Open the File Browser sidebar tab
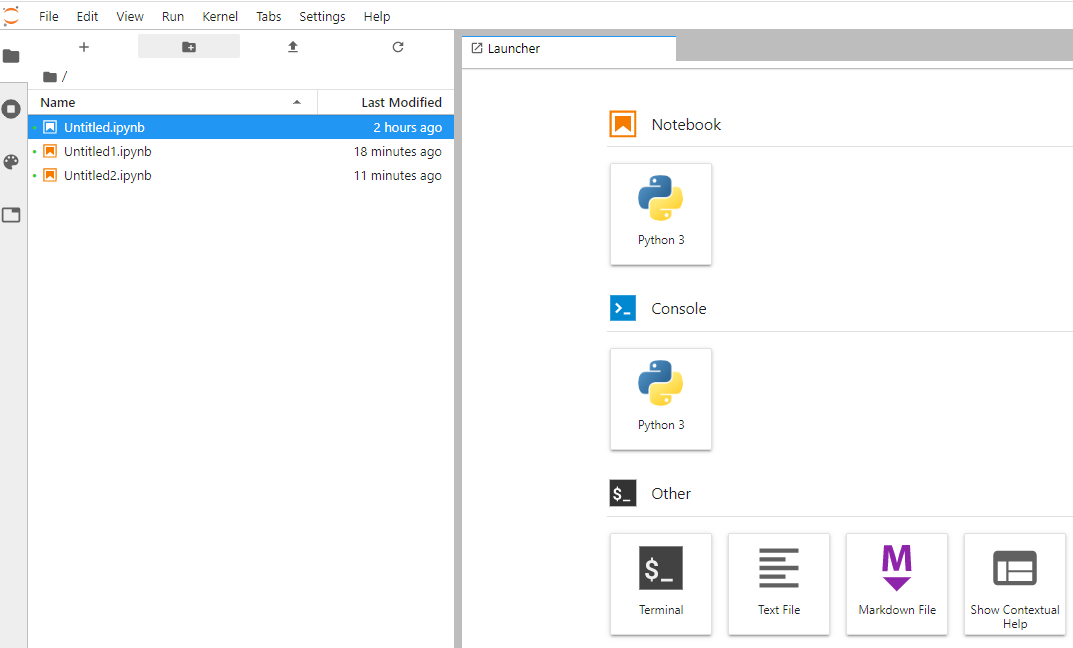Viewport: 1073px width, 648px height. [x=11, y=56]
